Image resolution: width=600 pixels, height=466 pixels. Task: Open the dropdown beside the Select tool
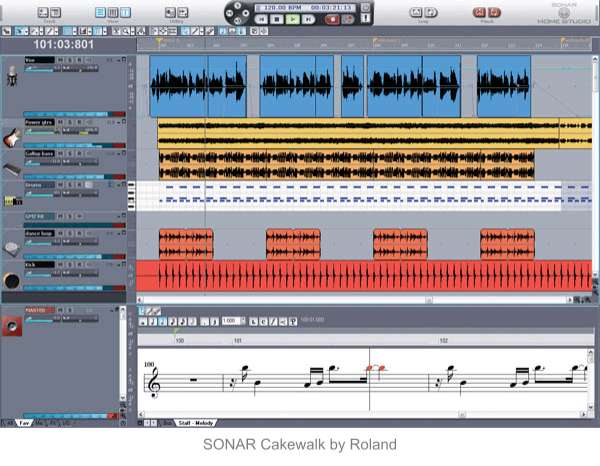click(27, 31)
